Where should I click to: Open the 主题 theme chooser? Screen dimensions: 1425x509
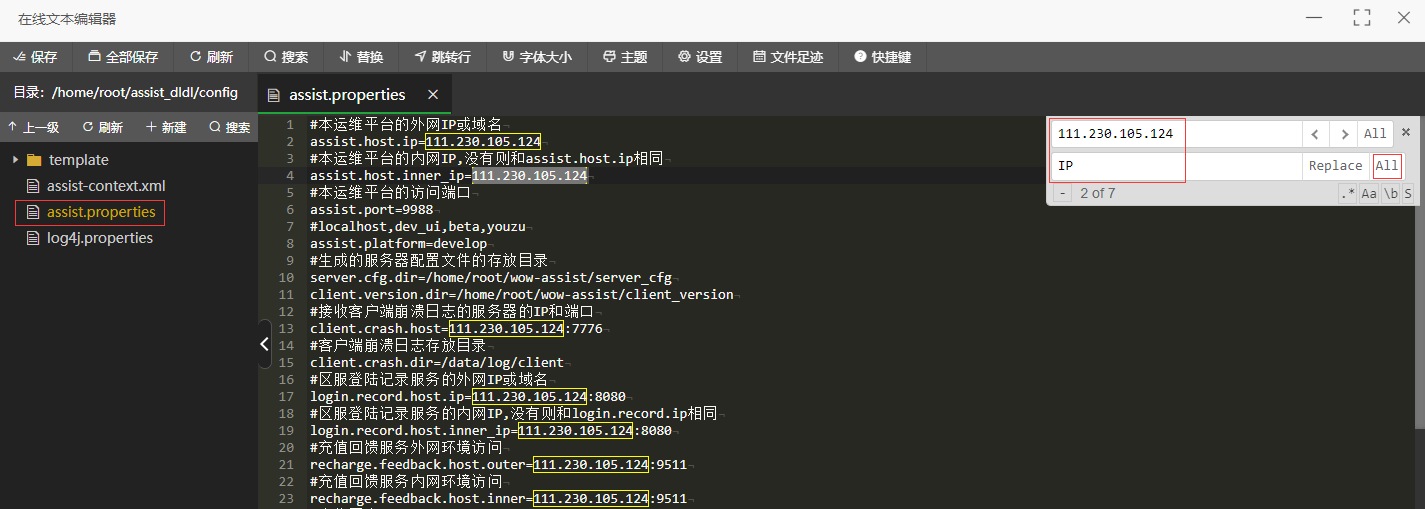[x=625, y=57]
